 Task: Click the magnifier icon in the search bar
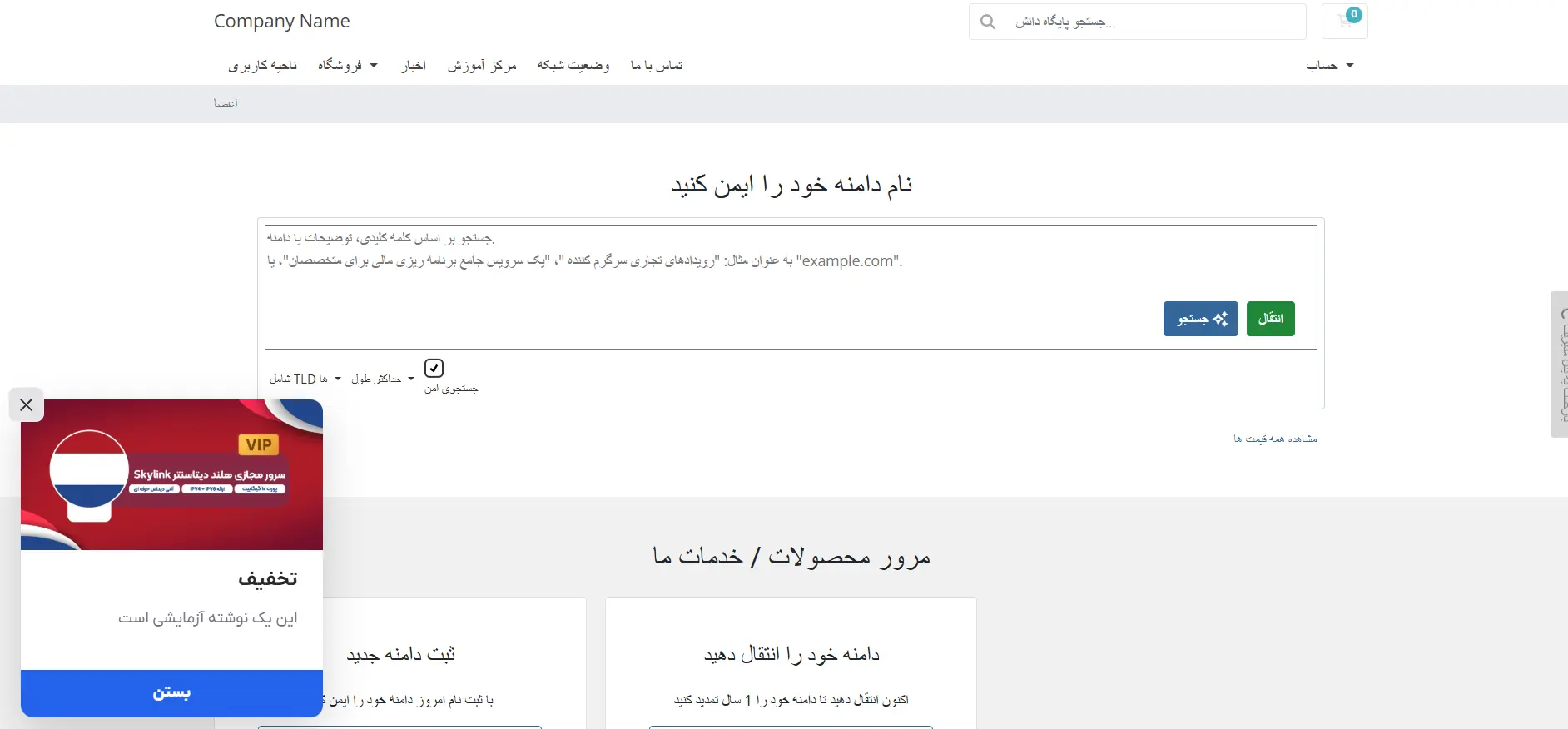[x=988, y=22]
